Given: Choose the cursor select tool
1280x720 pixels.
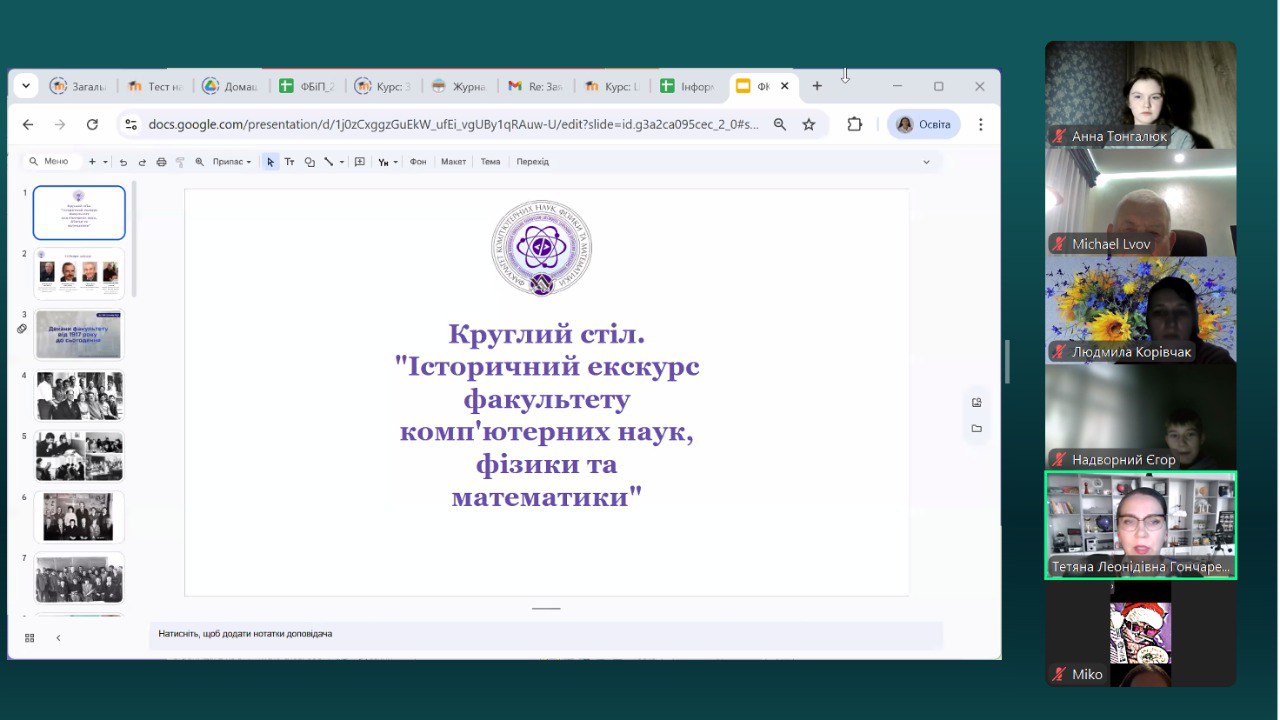Looking at the screenshot, I should click(270, 162).
